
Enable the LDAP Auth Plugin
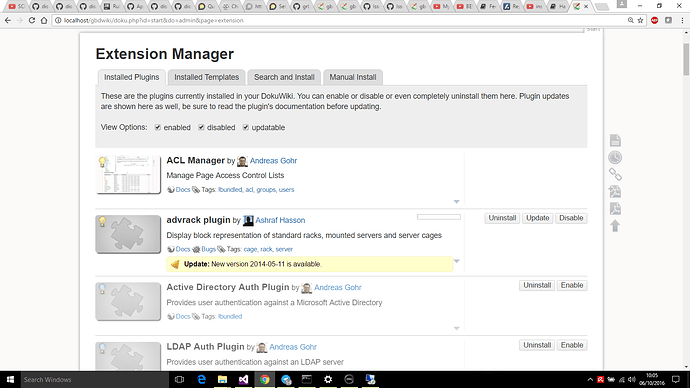[x=572, y=345]
